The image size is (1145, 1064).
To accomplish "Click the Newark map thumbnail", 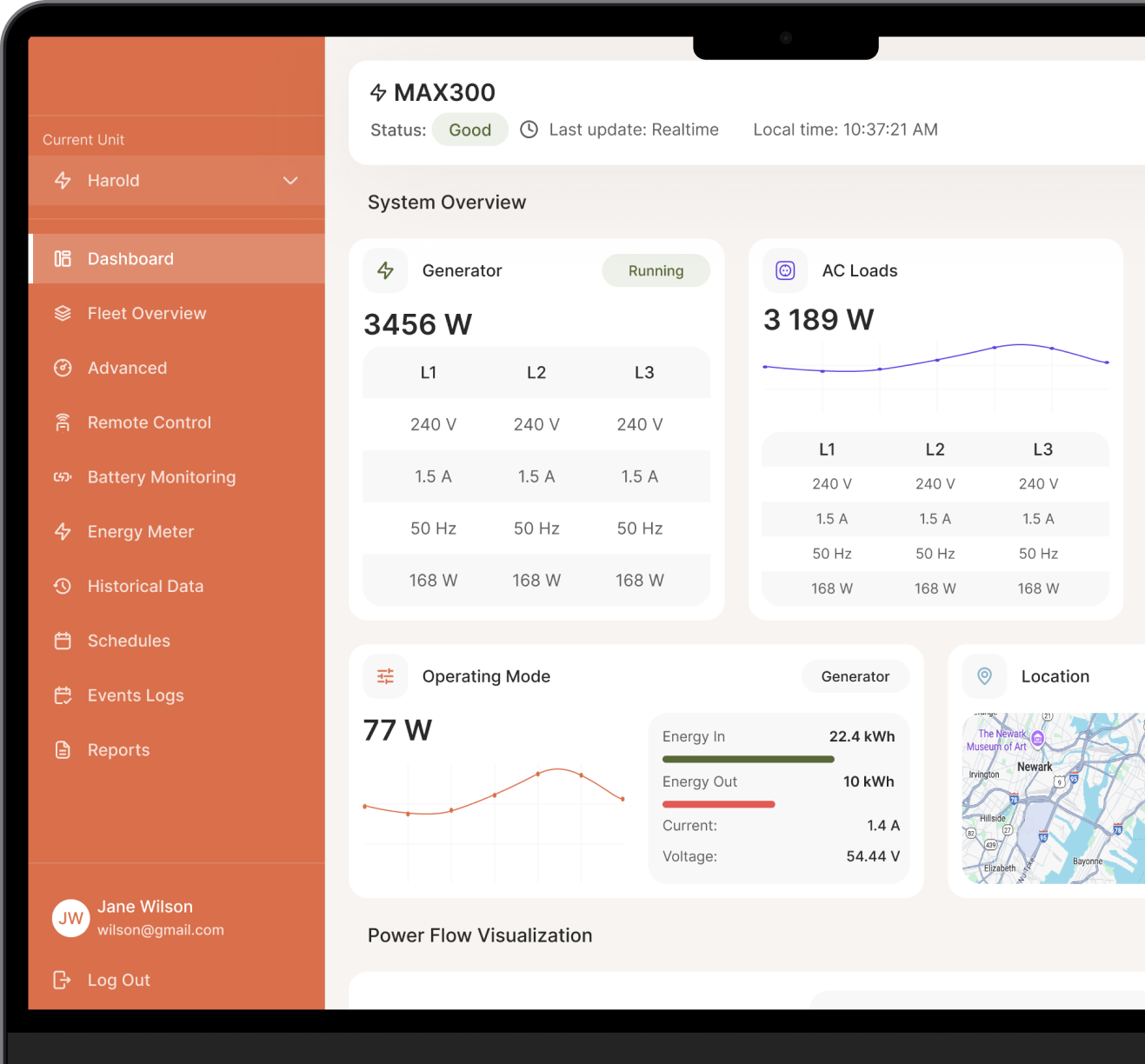I will click(1054, 798).
